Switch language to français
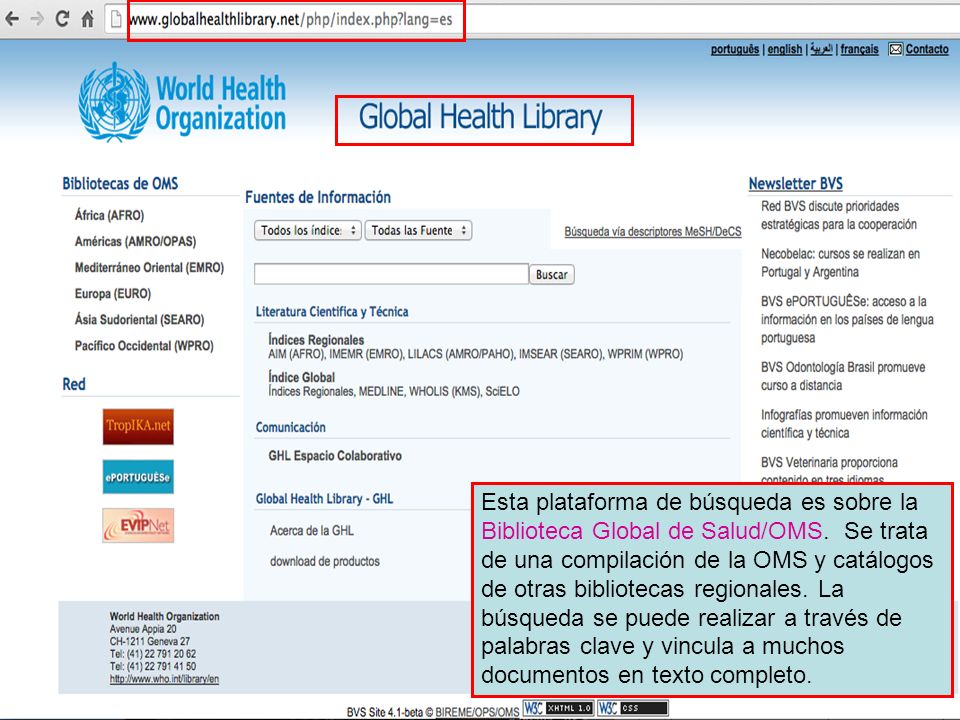960x720 pixels. click(859, 49)
